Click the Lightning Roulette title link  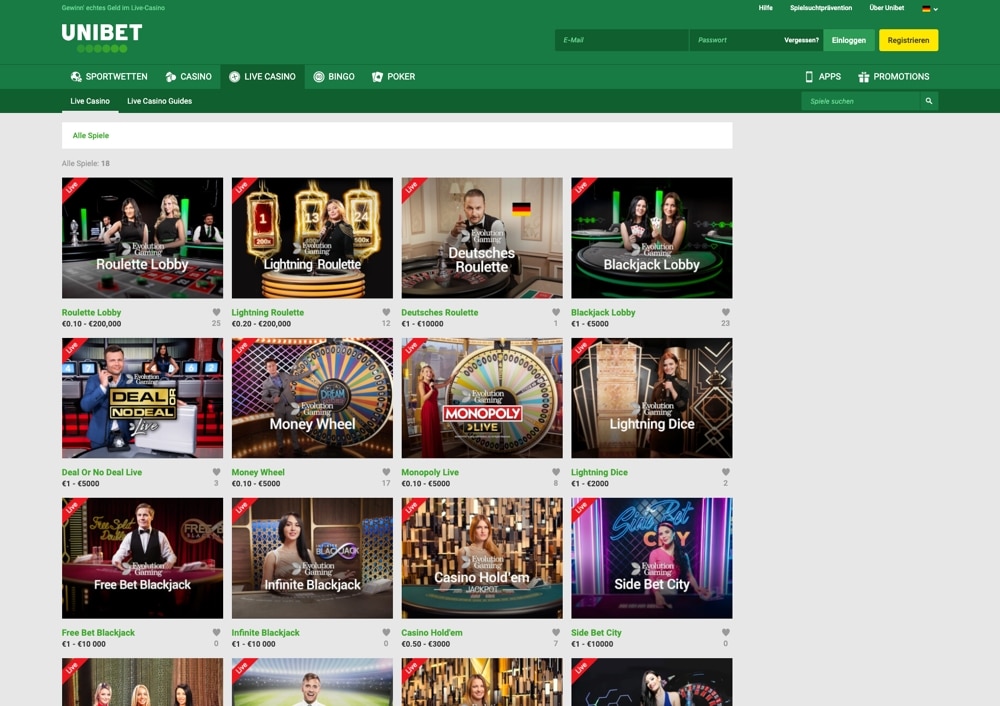268,313
